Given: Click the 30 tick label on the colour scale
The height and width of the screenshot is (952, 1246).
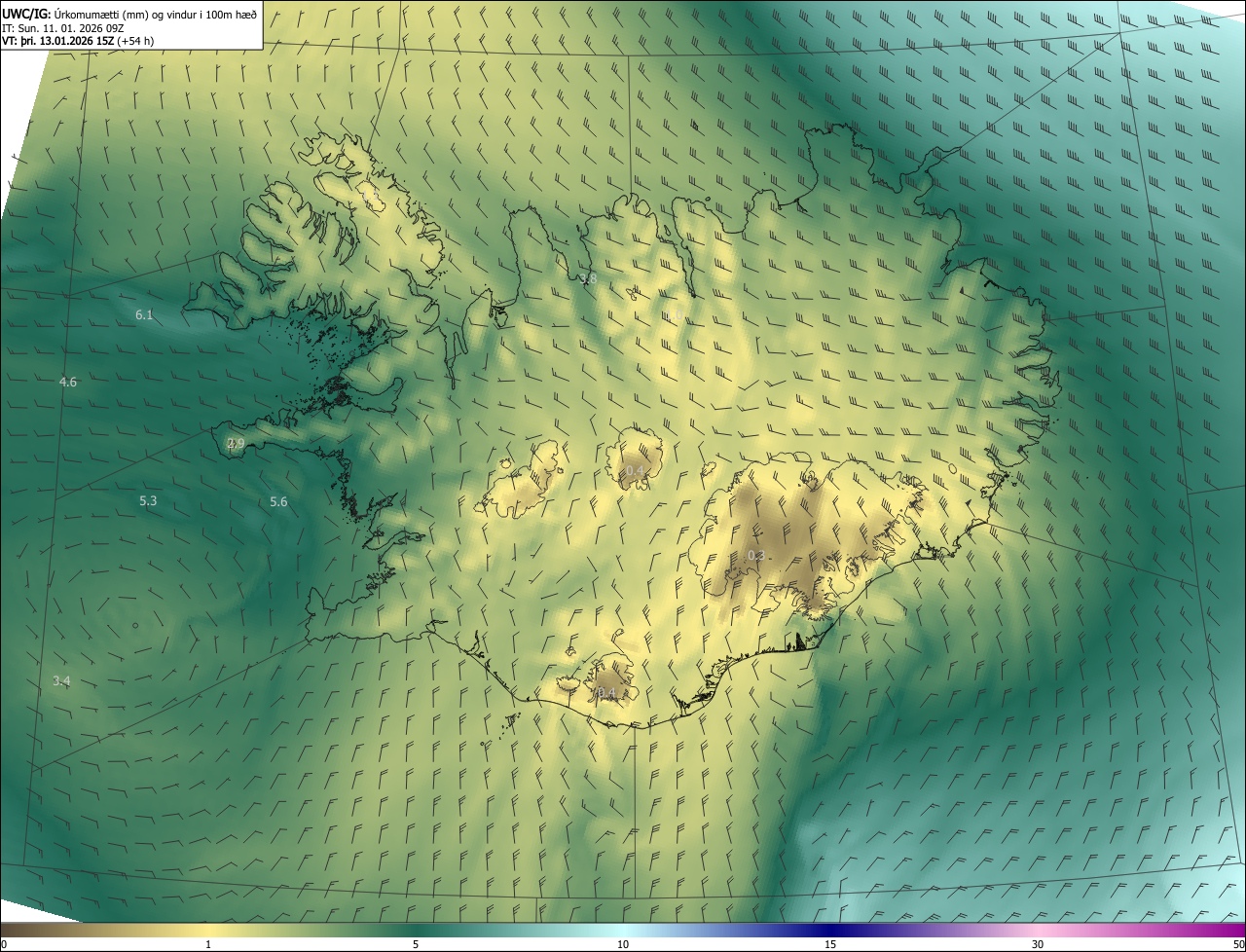Looking at the screenshot, I should tap(1038, 944).
